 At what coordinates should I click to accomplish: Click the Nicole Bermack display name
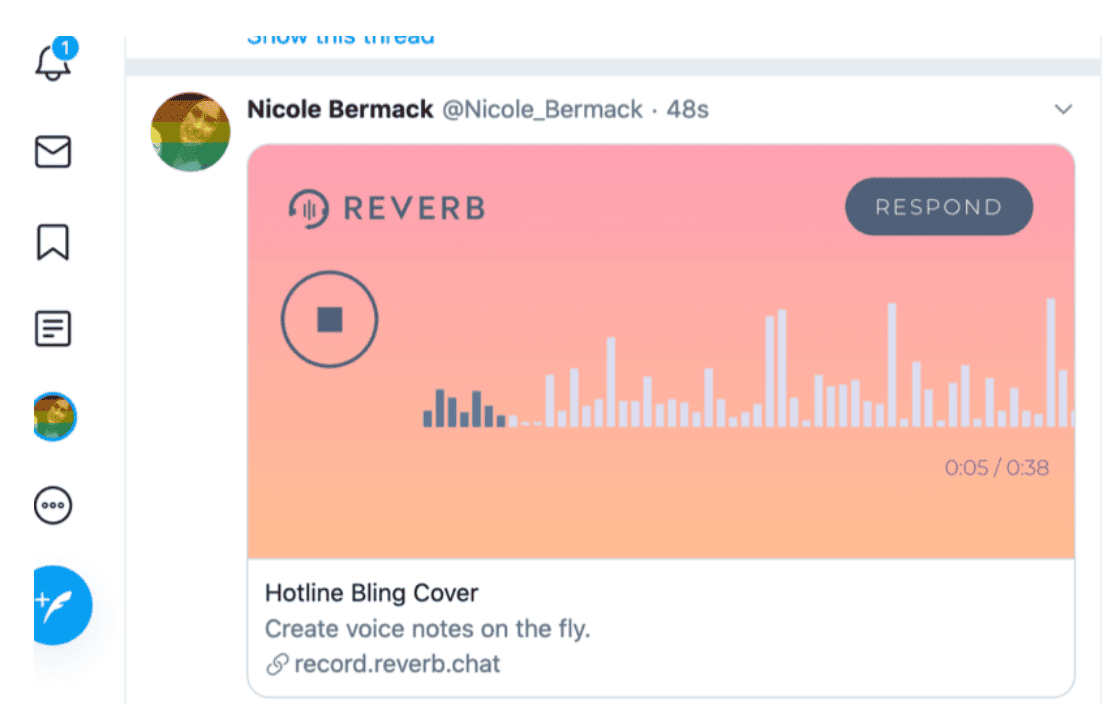[x=340, y=109]
